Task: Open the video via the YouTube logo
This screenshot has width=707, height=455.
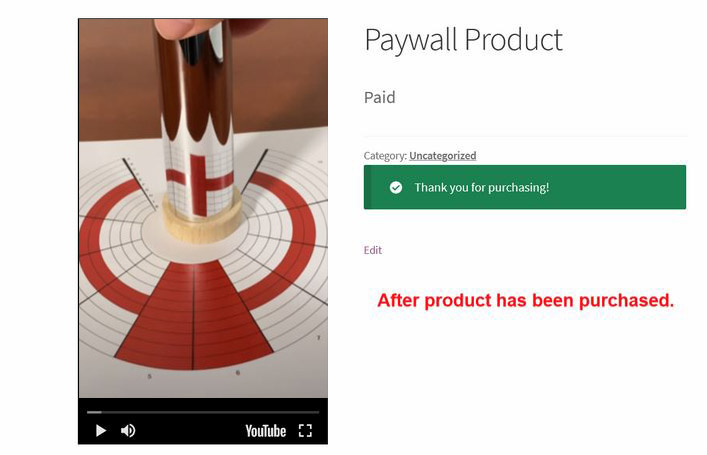Action: click(x=266, y=431)
